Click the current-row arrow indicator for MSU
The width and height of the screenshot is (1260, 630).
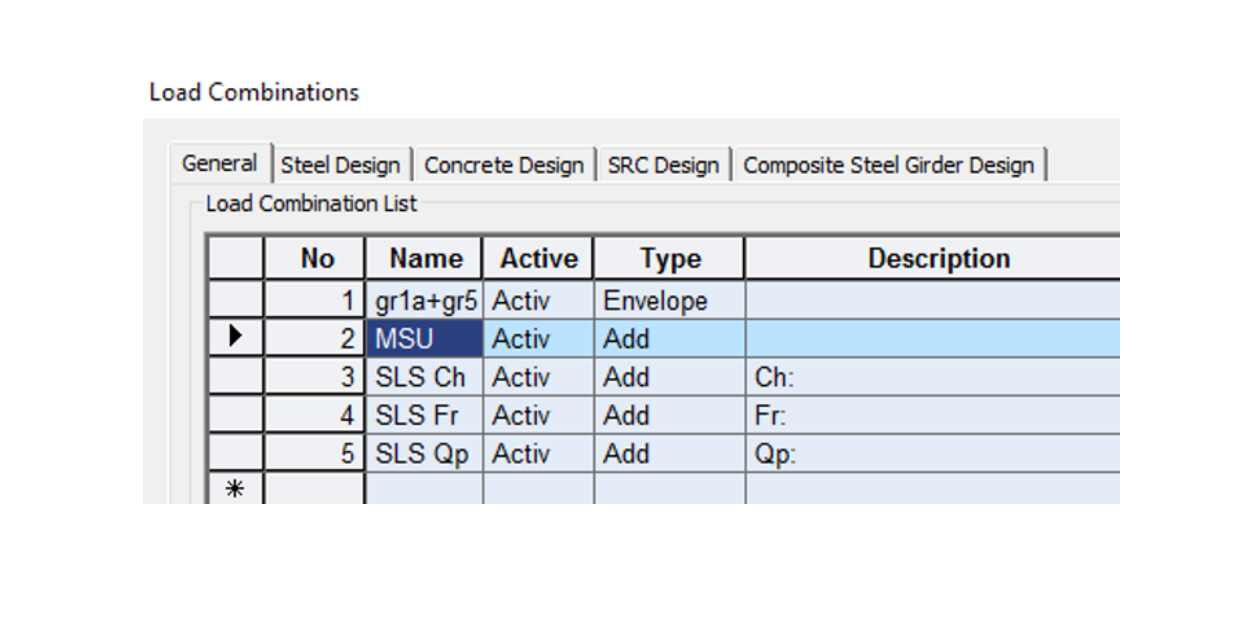pyautogui.click(x=236, y=338)
